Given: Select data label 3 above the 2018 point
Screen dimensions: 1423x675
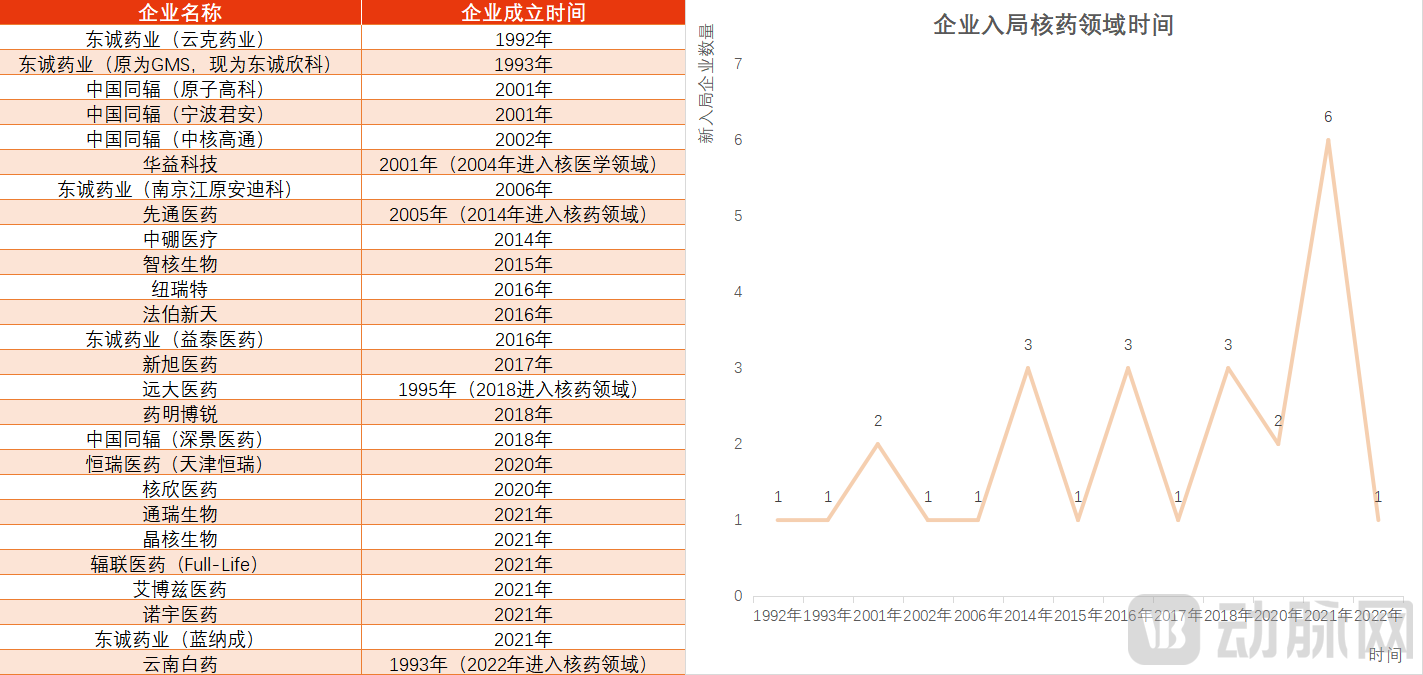Looking at the screenshot, I should 1228,345.
